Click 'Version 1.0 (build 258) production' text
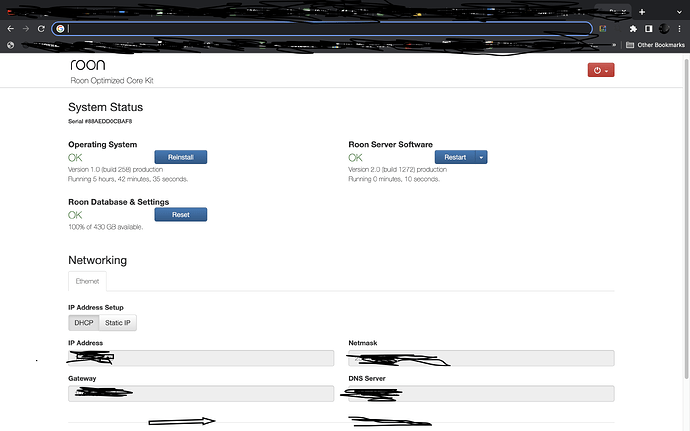The image size is (690, 431). 115,169
